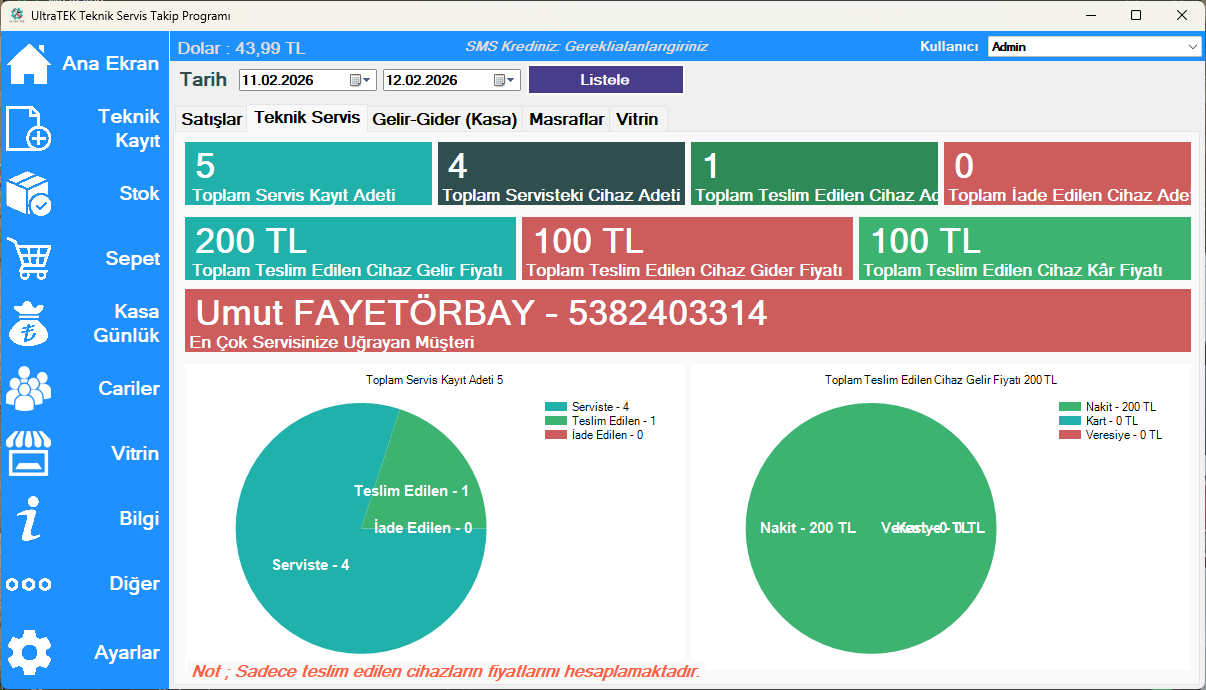Click the start date 11.02.2026 field
This screenshot has width=1206, height=690.
[x=292, y=80]
